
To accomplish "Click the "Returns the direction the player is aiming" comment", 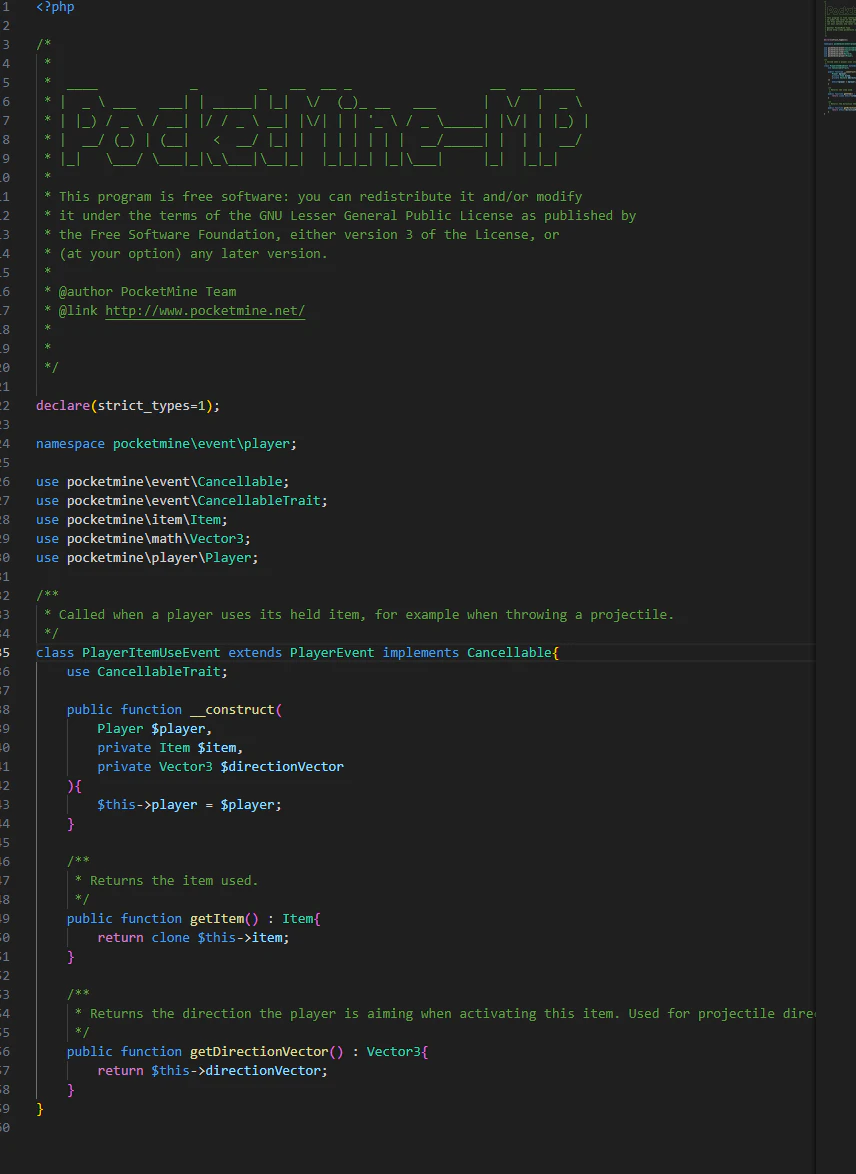I will (x=452, y=1014).
